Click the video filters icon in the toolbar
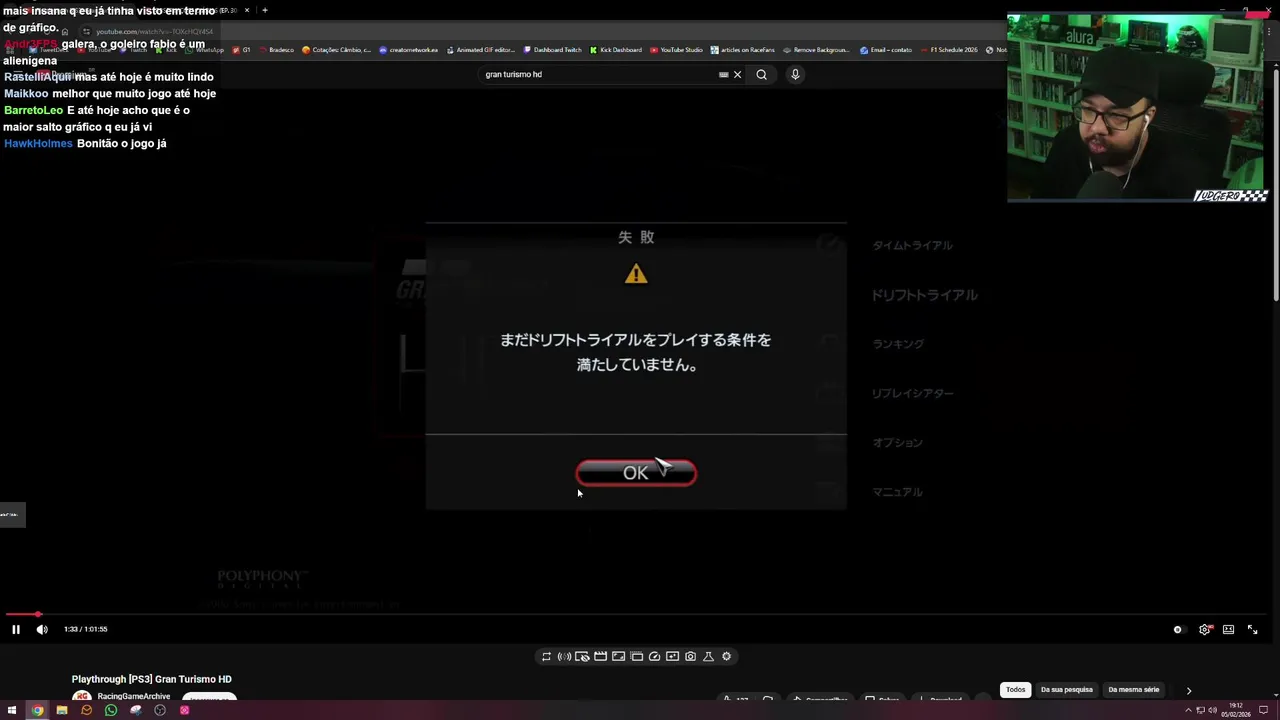1280x720 pixels. tap(672, 657)
